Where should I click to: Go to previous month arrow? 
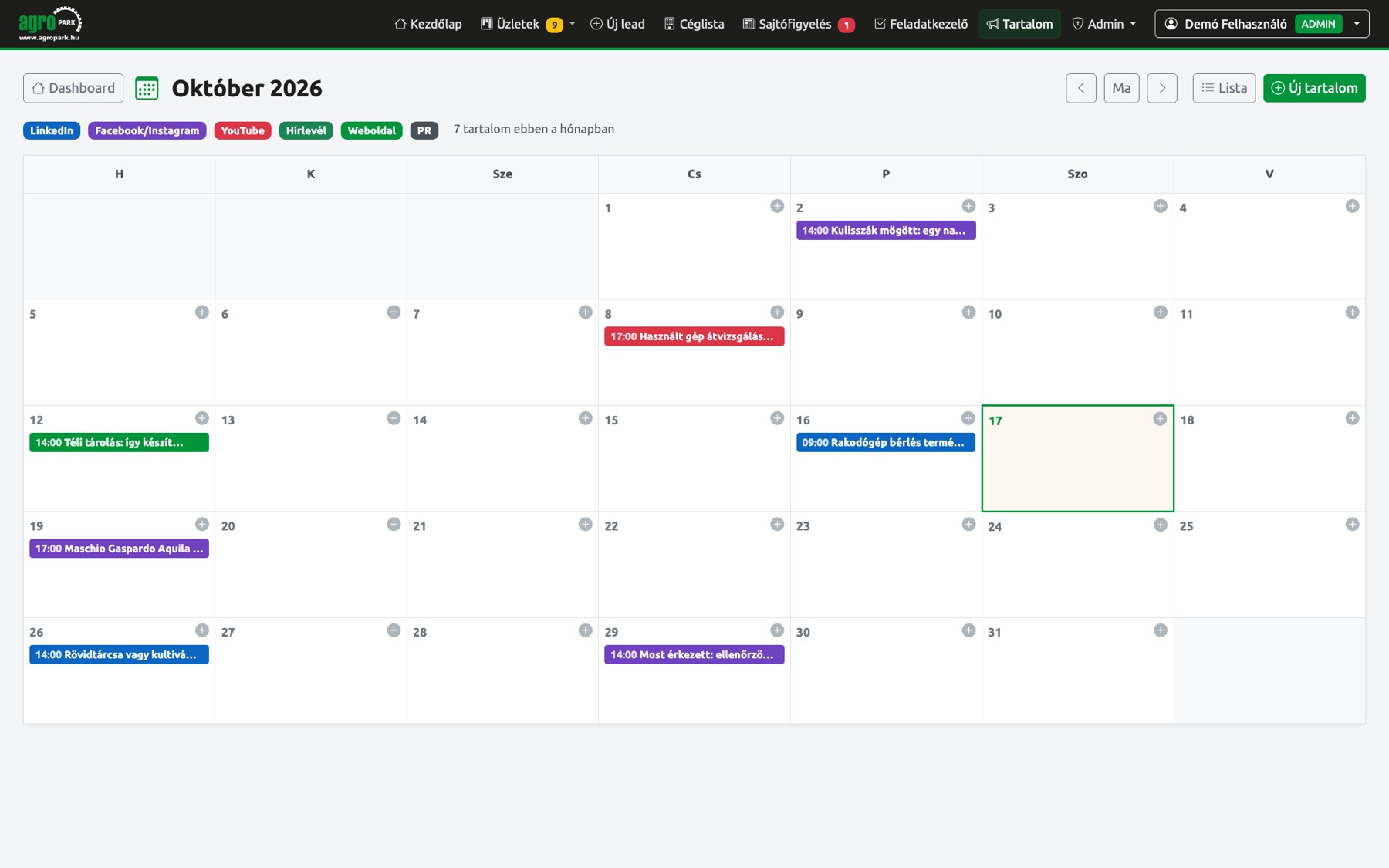click(1081, 88)
